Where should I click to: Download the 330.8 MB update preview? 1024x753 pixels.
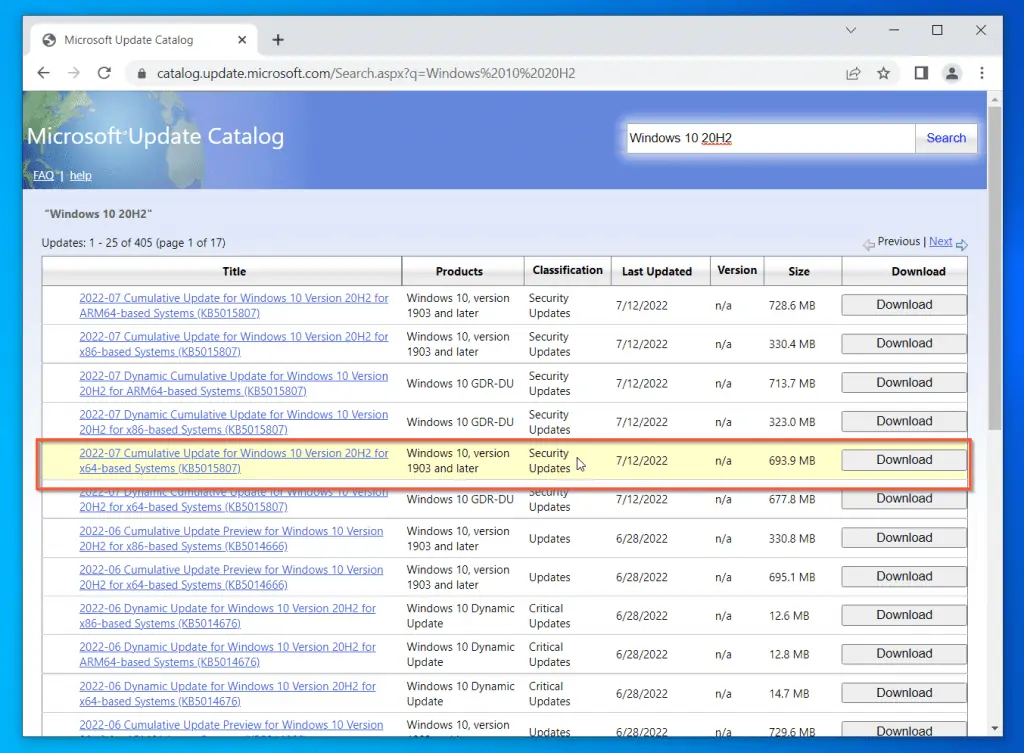click(x=904, y=537)
